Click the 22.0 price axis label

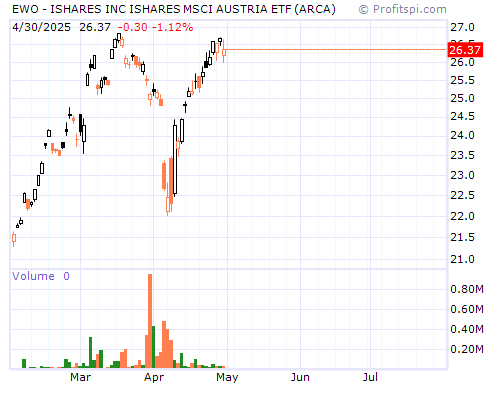[x=462, y=216]
